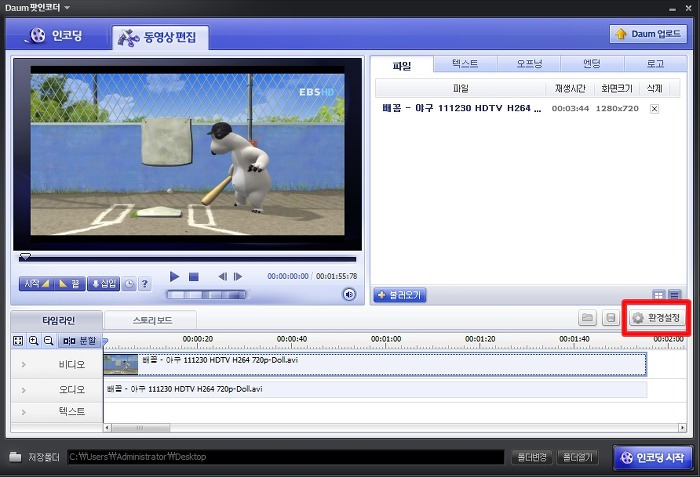Select the video clip thumbnail in timeline
Viewport: 700px width, 477px height.
(121, 364)
